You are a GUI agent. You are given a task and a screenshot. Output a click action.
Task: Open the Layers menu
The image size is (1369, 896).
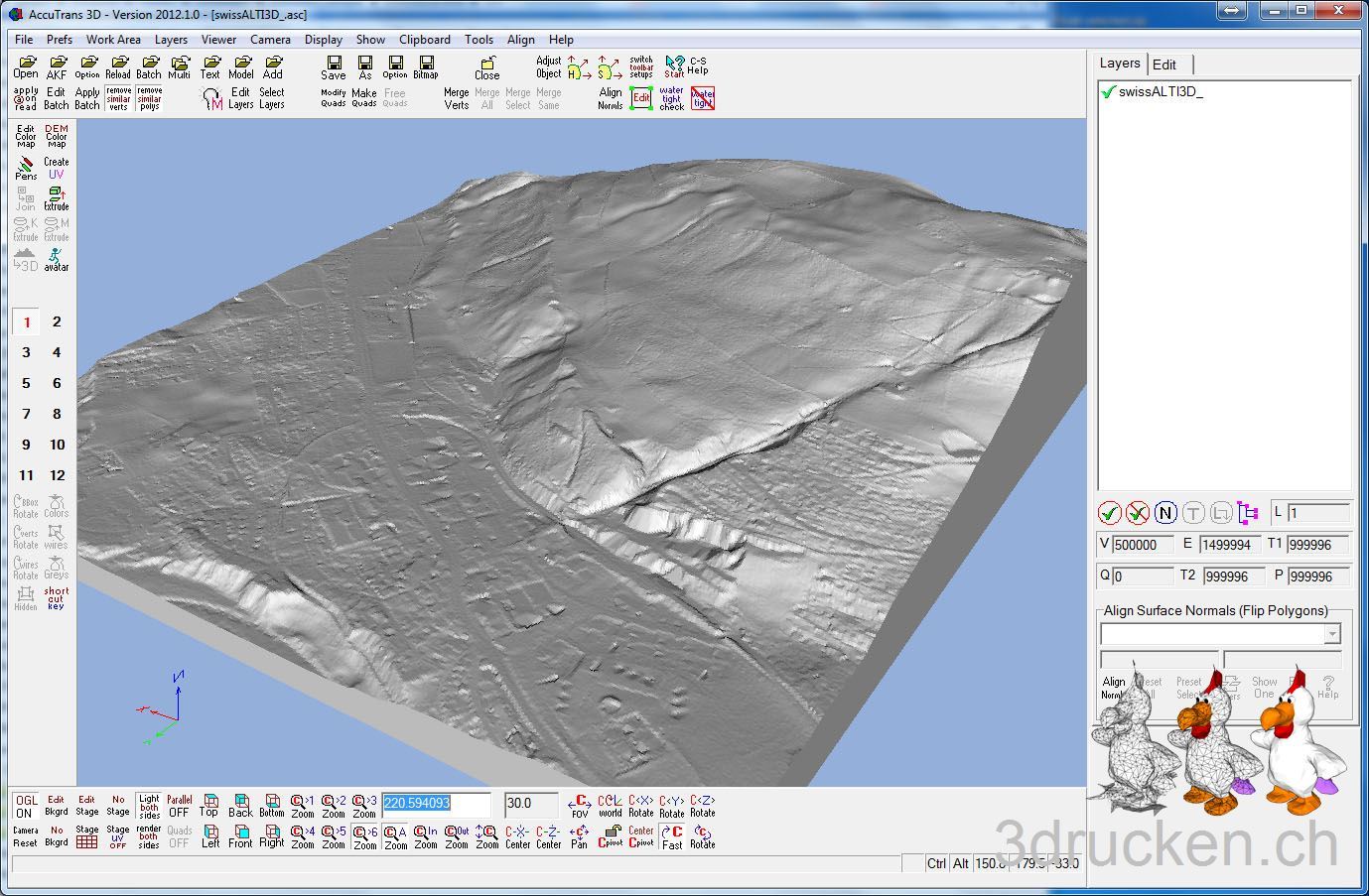point(171,40)
